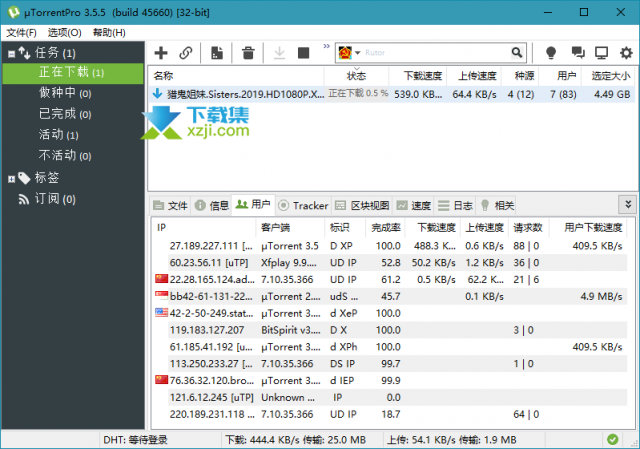This screenshot has width=640, height=449.
Task: Click flag icon of peer 76.36.32.120
Action: pos(162,380)
